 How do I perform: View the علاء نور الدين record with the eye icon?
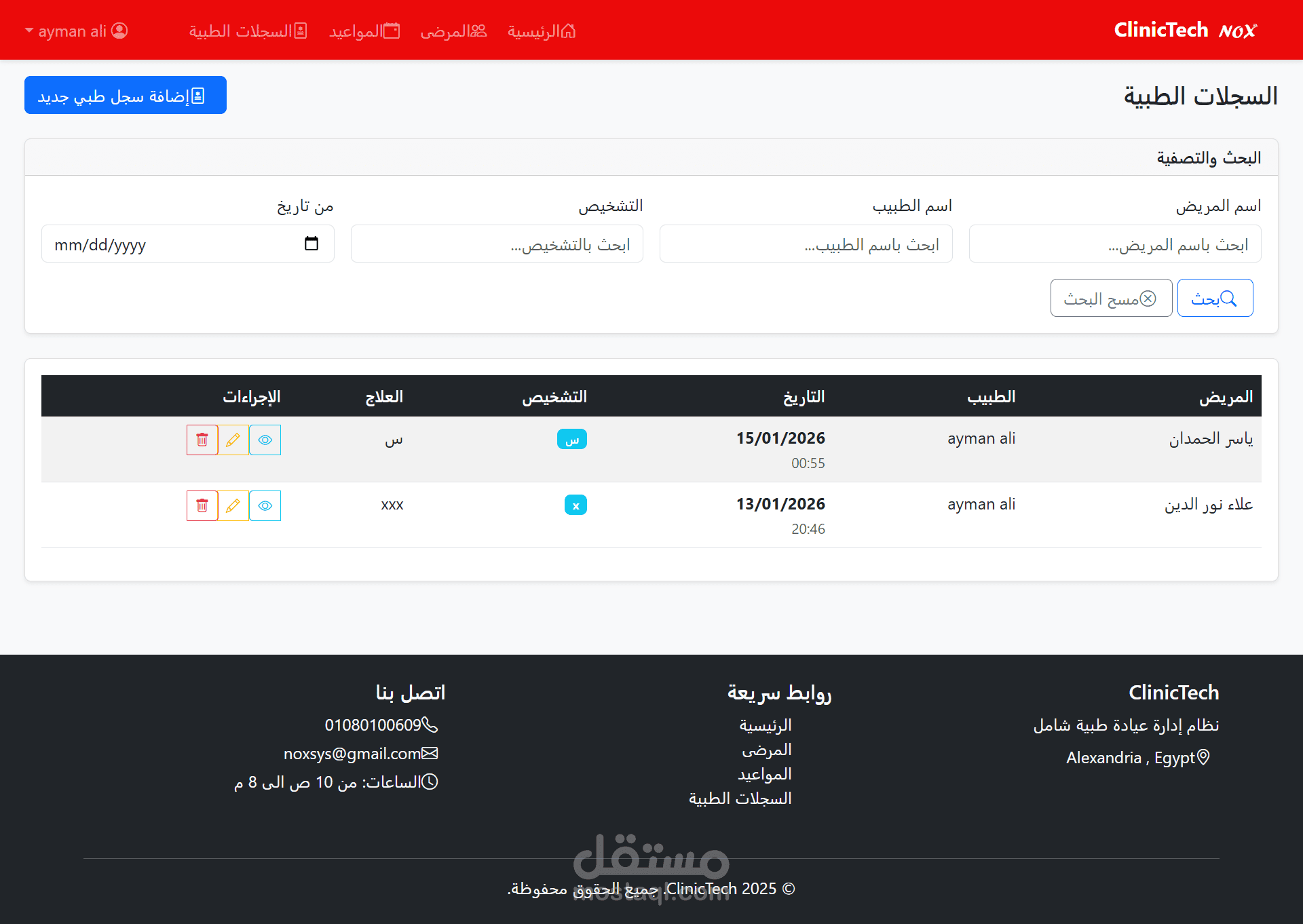coord(265,506)
